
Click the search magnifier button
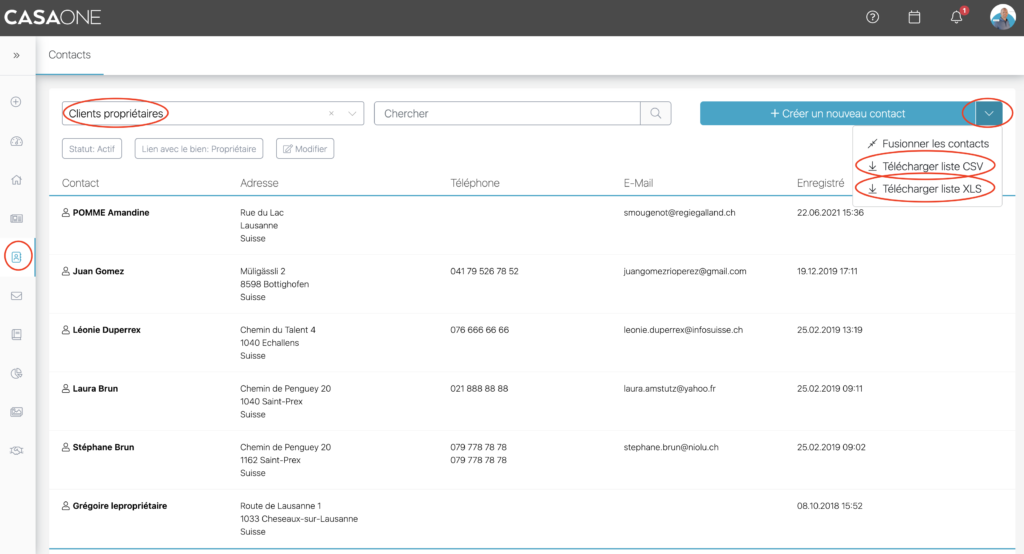(x=656, y=113)
